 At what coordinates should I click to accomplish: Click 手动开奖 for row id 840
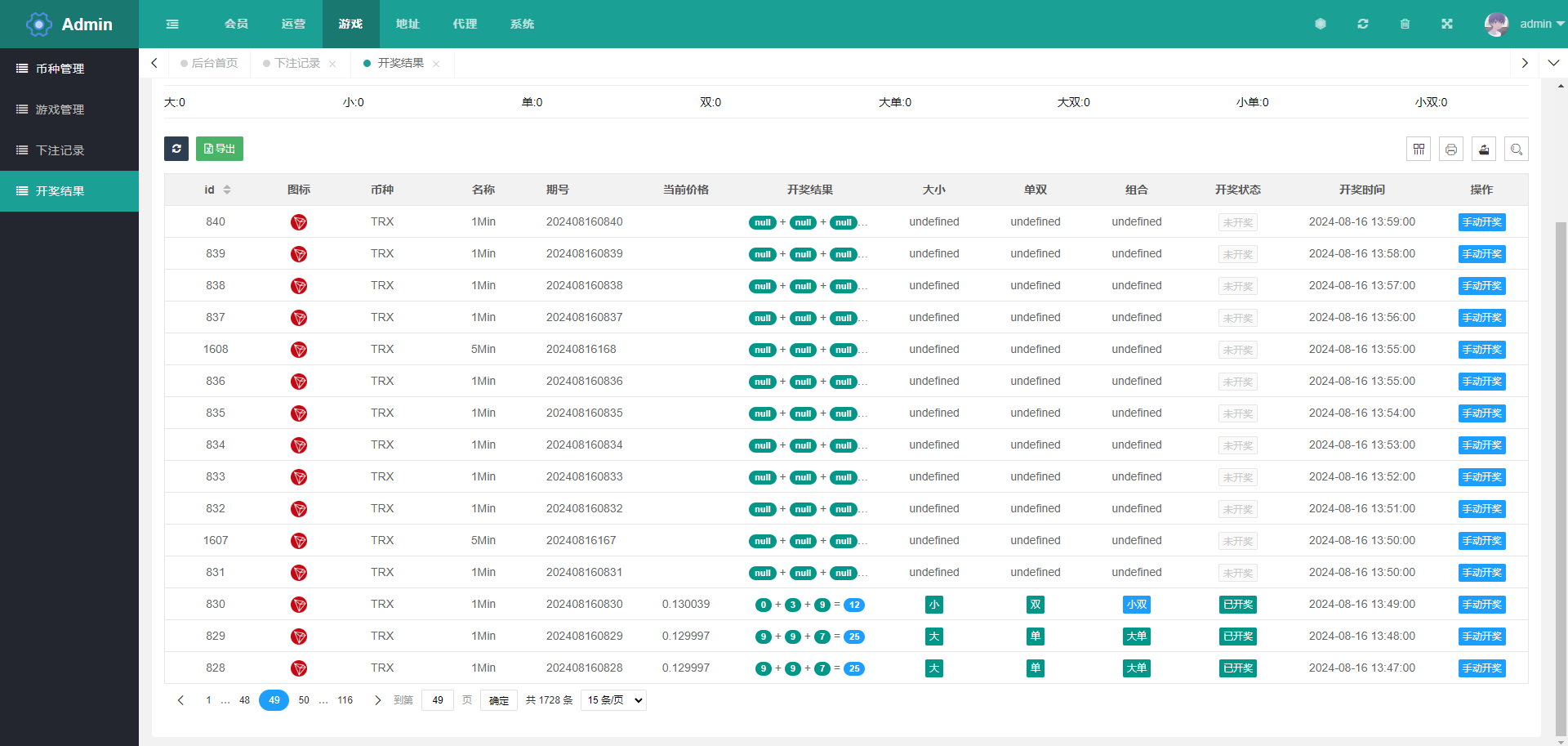pyautogui.click(x=1481, y=222)
